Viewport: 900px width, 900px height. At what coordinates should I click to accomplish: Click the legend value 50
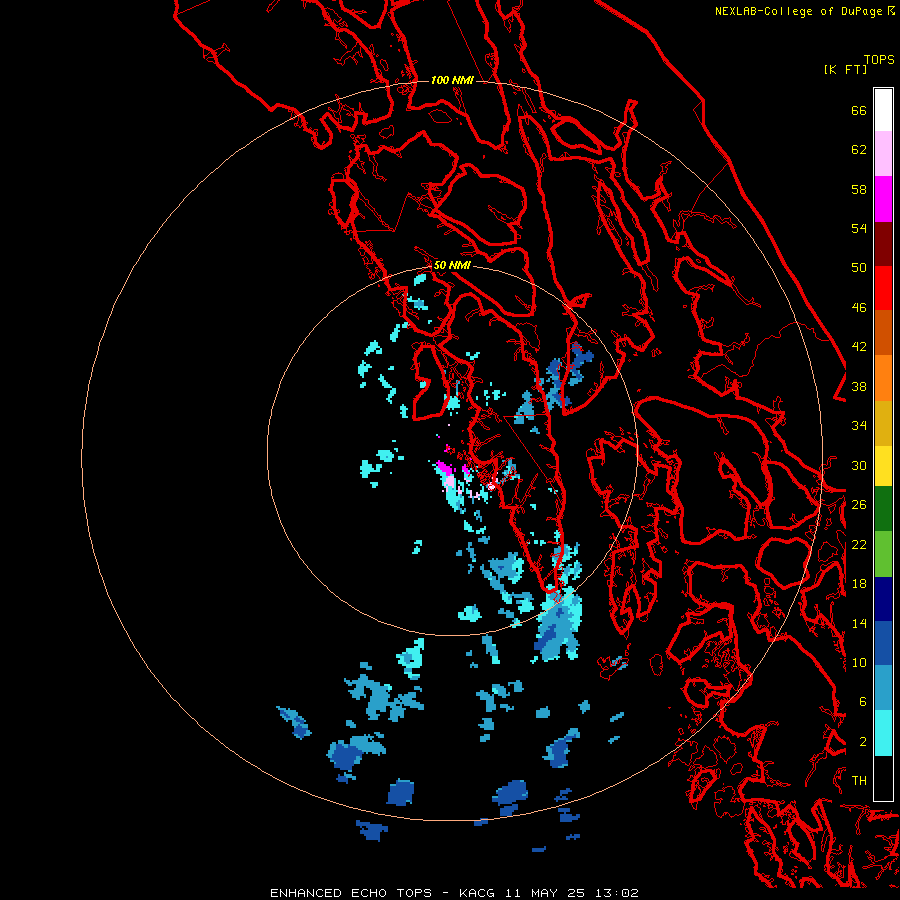pyautogui.click(x=859, y=267)
